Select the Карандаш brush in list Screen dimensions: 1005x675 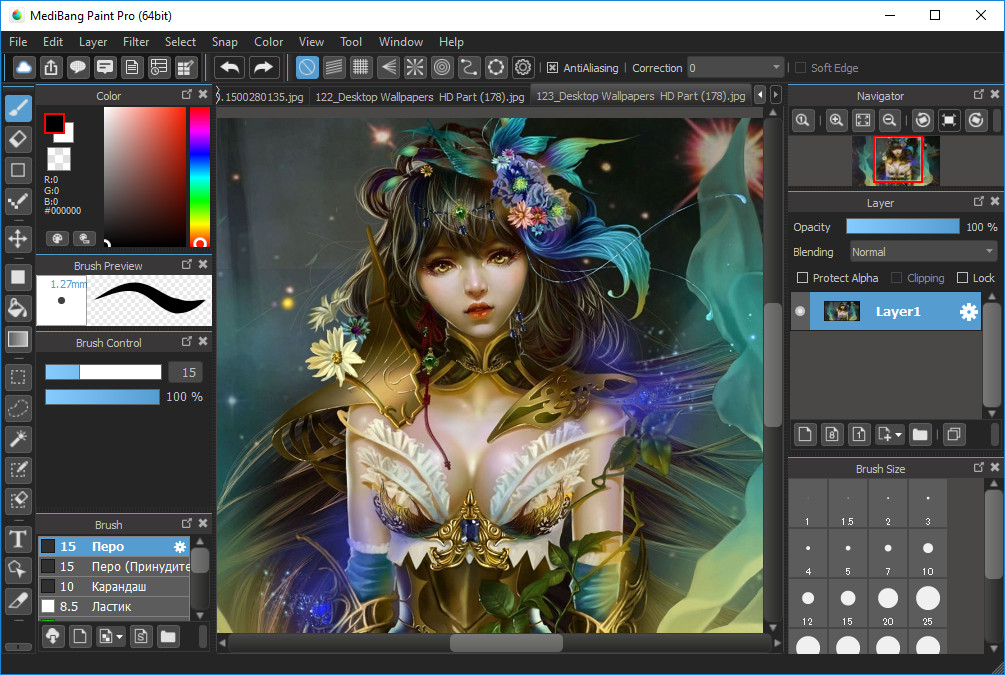[x=118, y=587]
